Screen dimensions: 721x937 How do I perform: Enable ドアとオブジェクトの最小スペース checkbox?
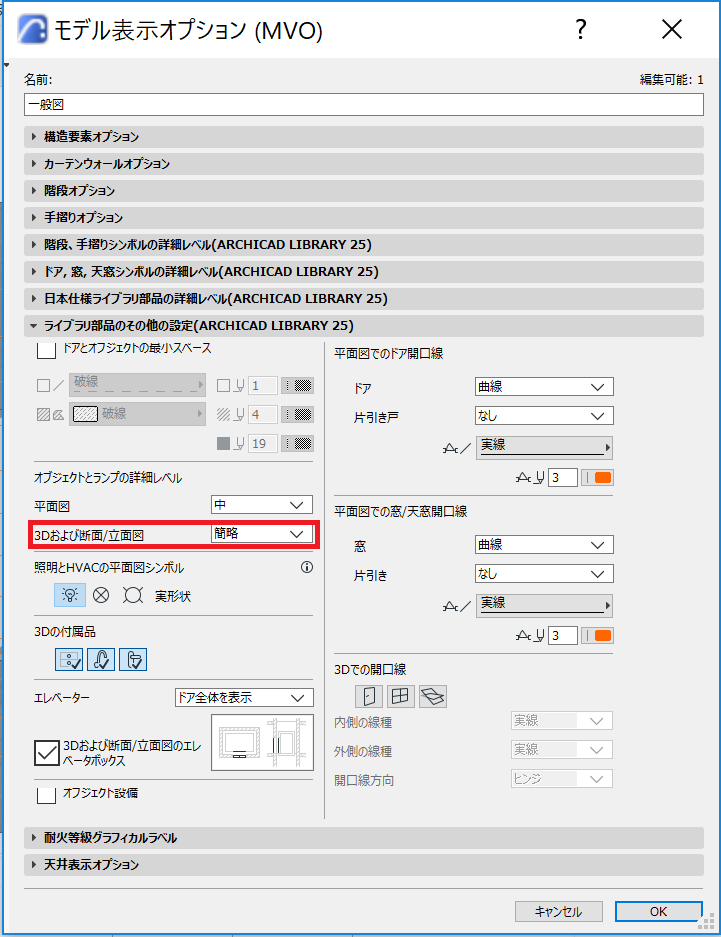(46, 349)
